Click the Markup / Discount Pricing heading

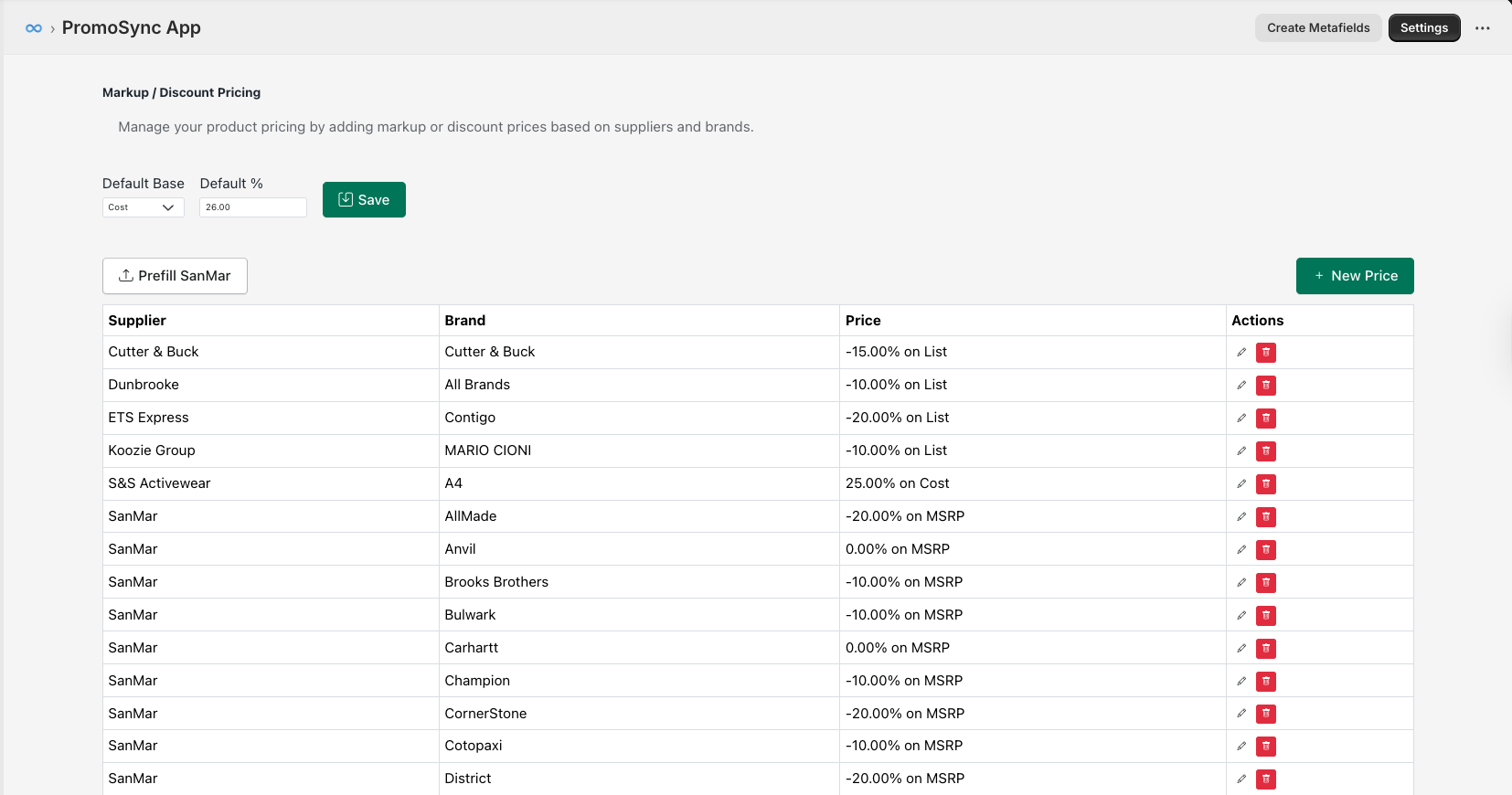[x=181, y=92]
